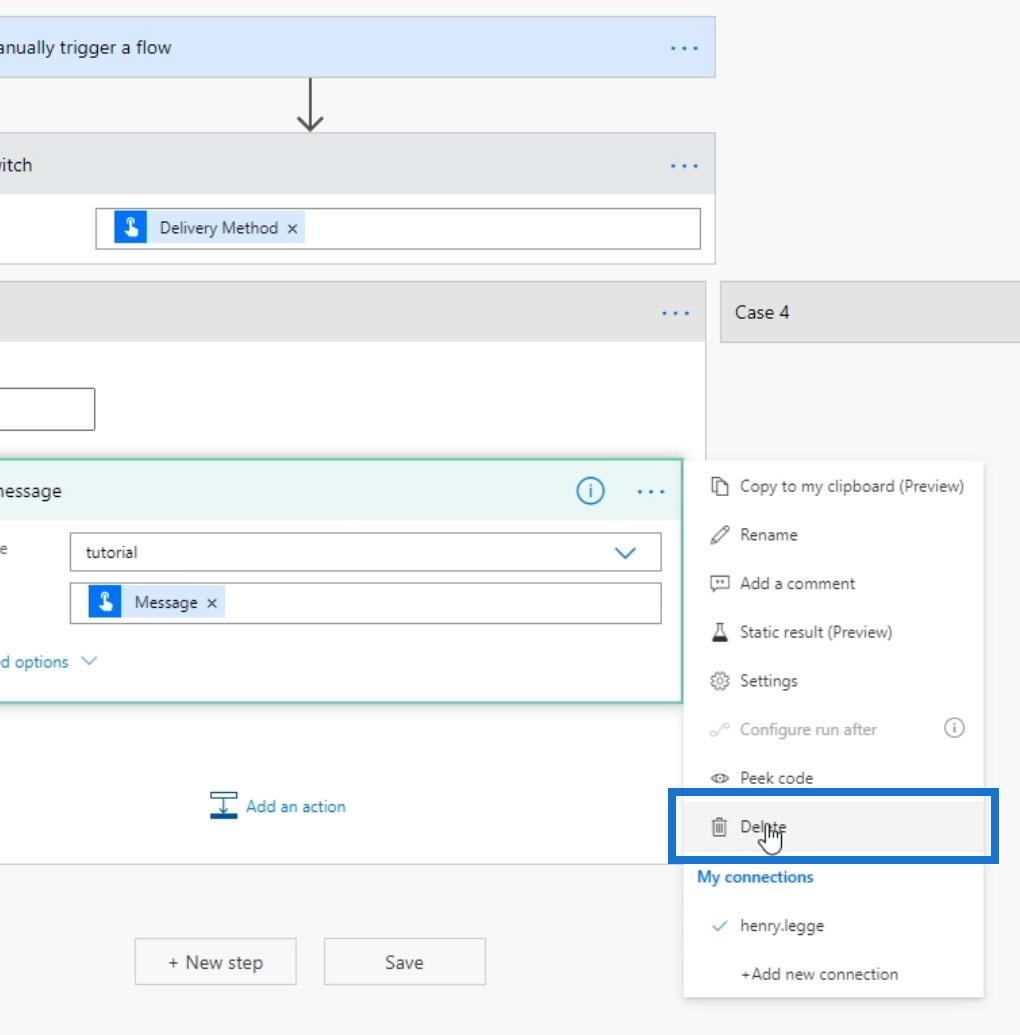Click the Configure run after info icon
Viewport: 1020px width, 1035px height.
[x=954, y=728]
